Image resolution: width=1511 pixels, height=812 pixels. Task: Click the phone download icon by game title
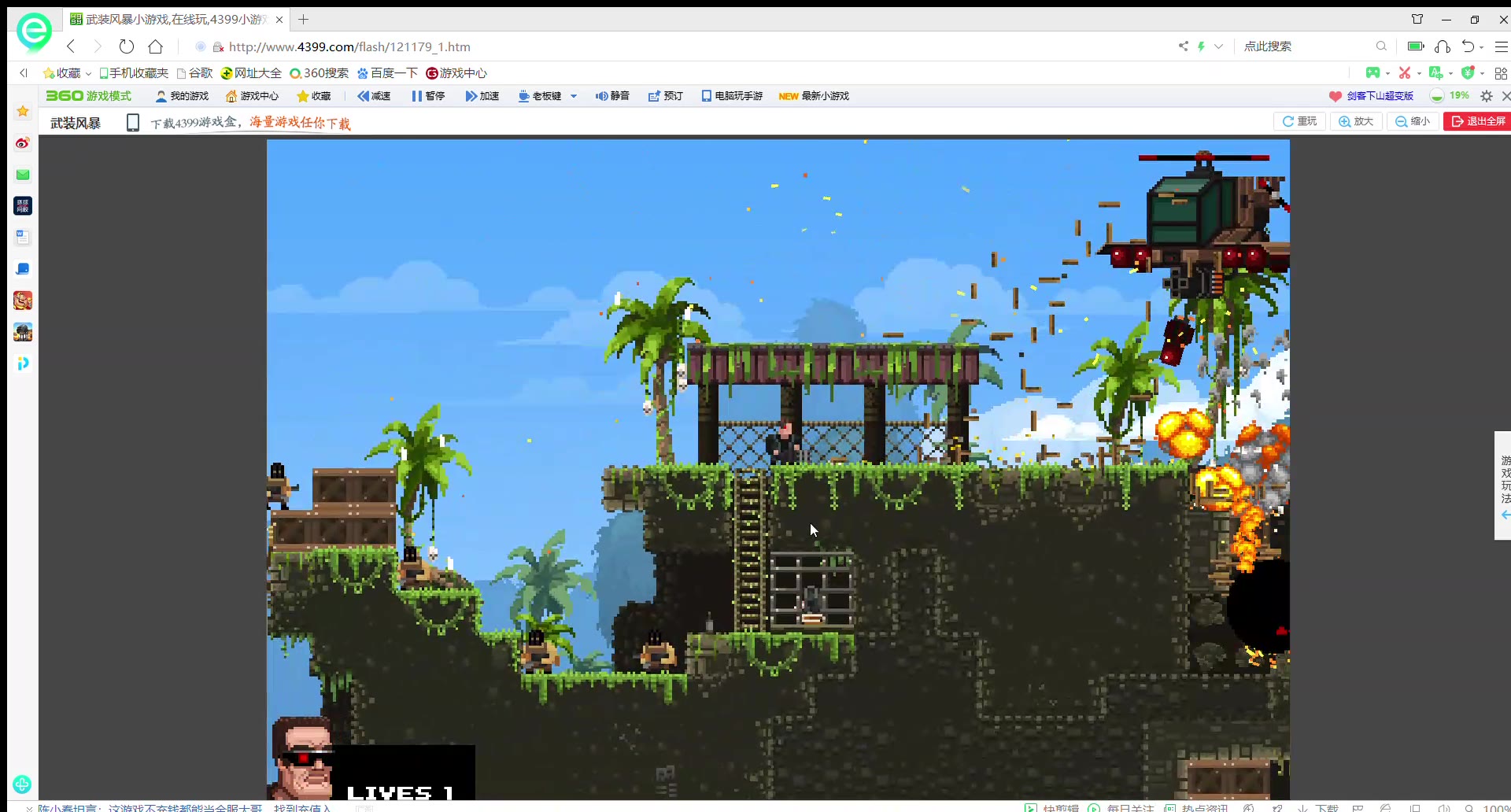pos(133,123)
